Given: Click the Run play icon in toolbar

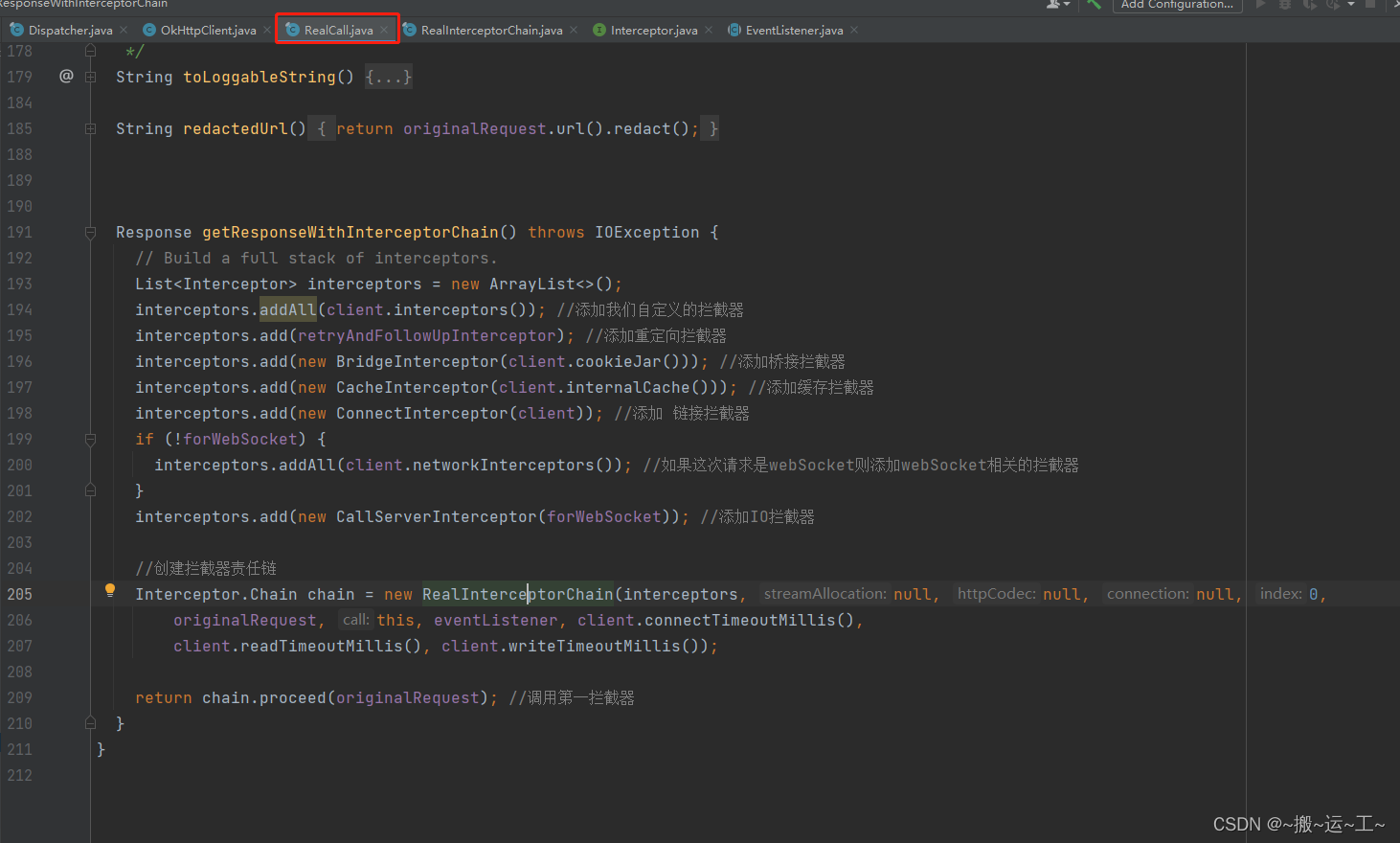Looking at the screenshot, I should [1261, 4].
